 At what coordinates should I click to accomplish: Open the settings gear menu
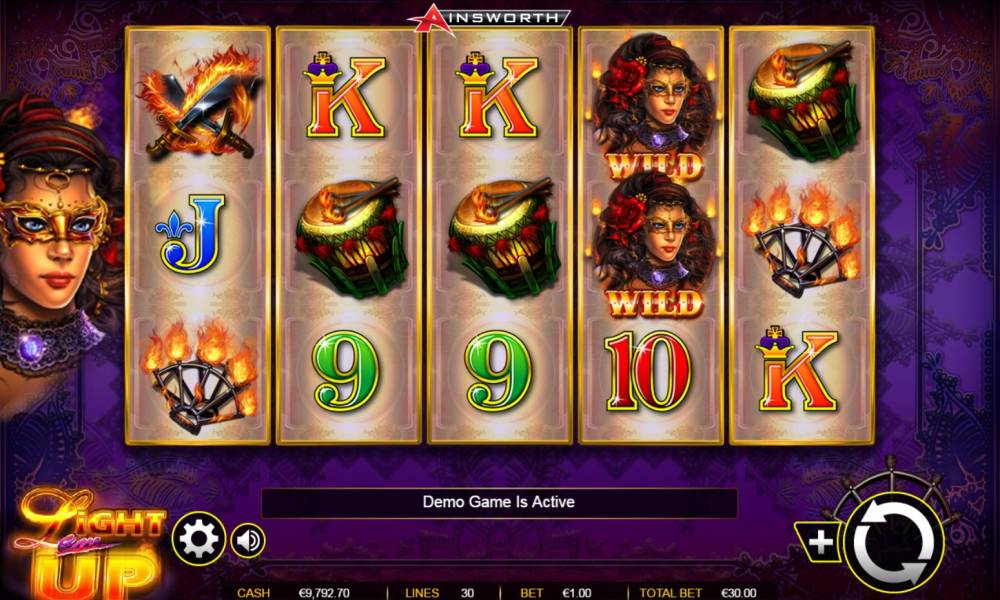[199, 539]
